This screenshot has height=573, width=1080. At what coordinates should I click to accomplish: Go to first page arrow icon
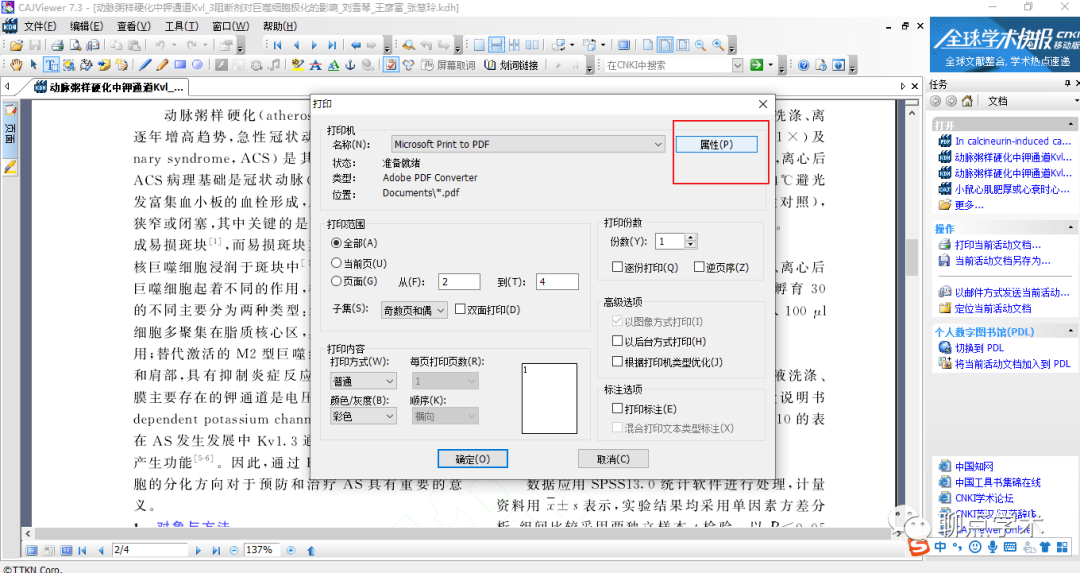pos(278,45)
